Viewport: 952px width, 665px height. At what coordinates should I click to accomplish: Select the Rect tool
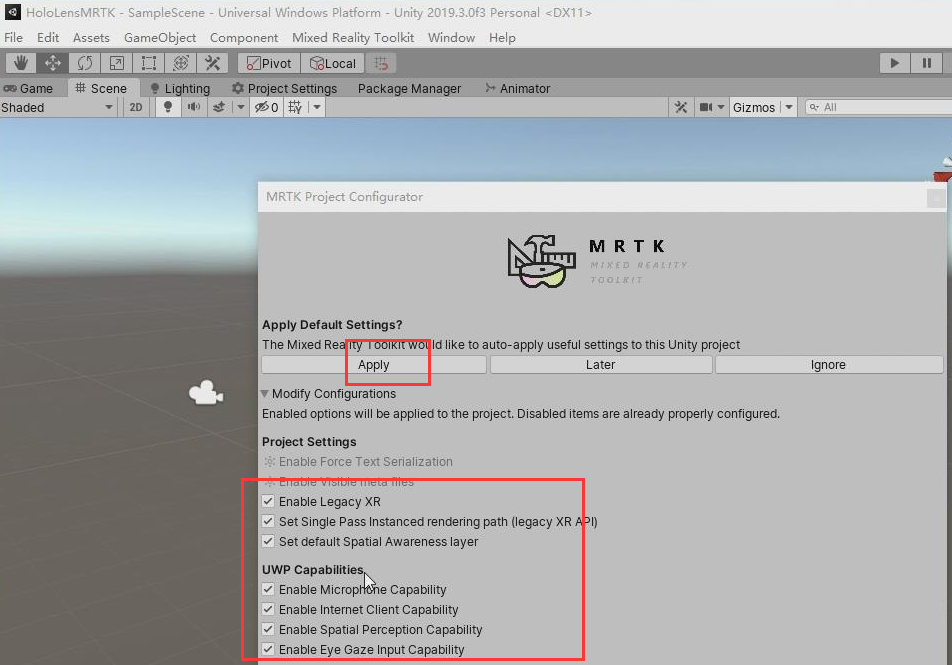(x=149, y=63)
